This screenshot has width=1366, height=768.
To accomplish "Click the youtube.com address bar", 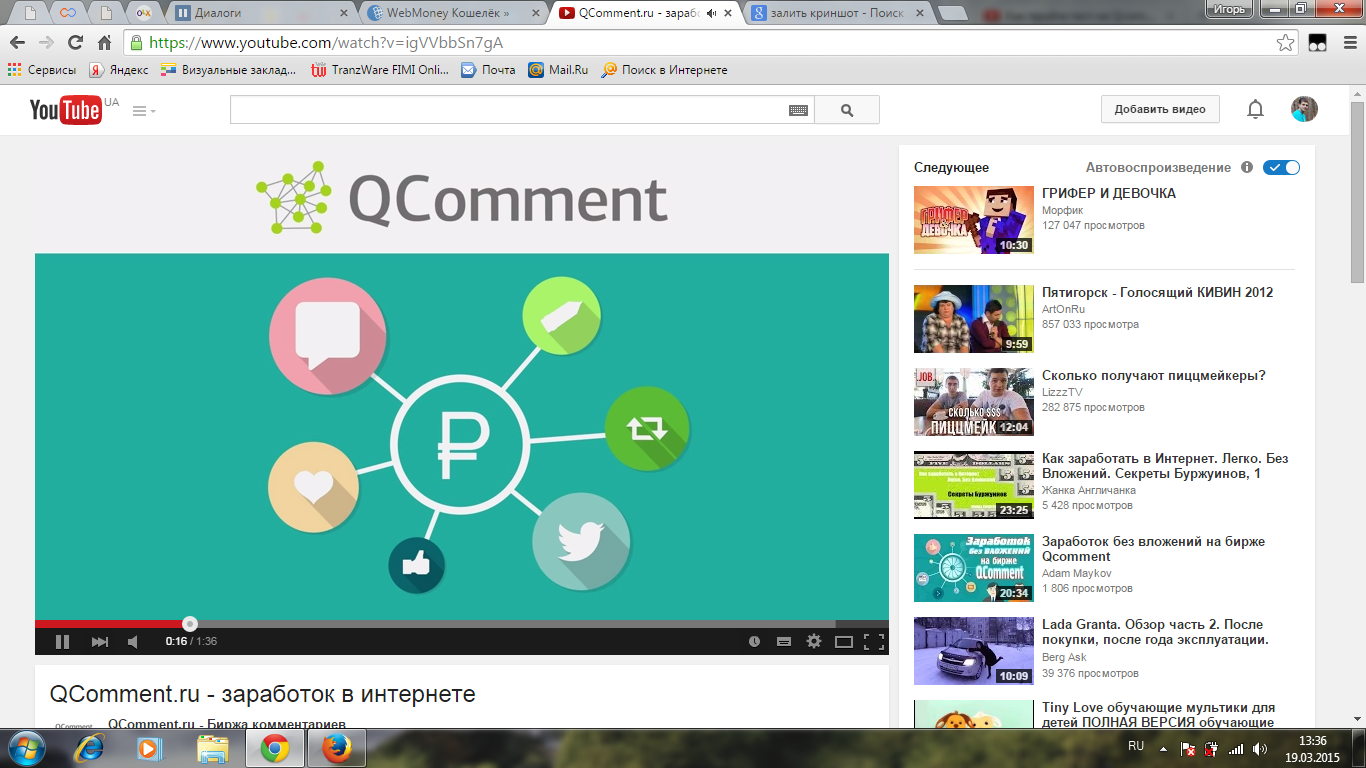I will (700, 43).
